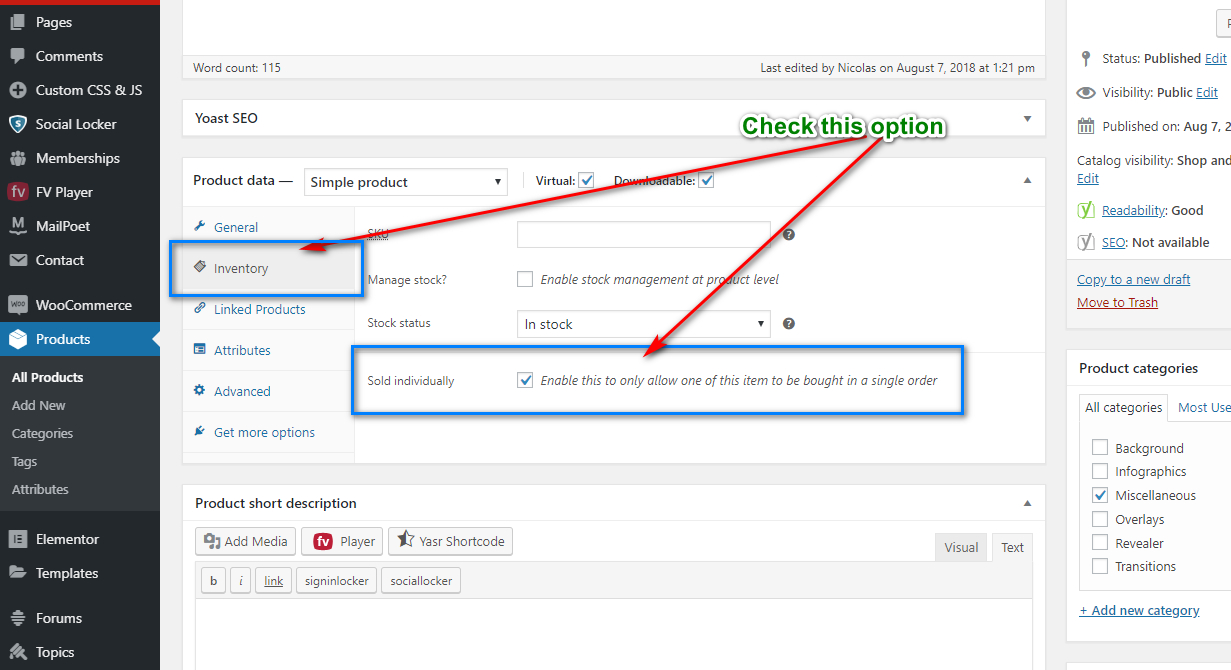Click the MailPoet sidebar icon

pos(17,226)
